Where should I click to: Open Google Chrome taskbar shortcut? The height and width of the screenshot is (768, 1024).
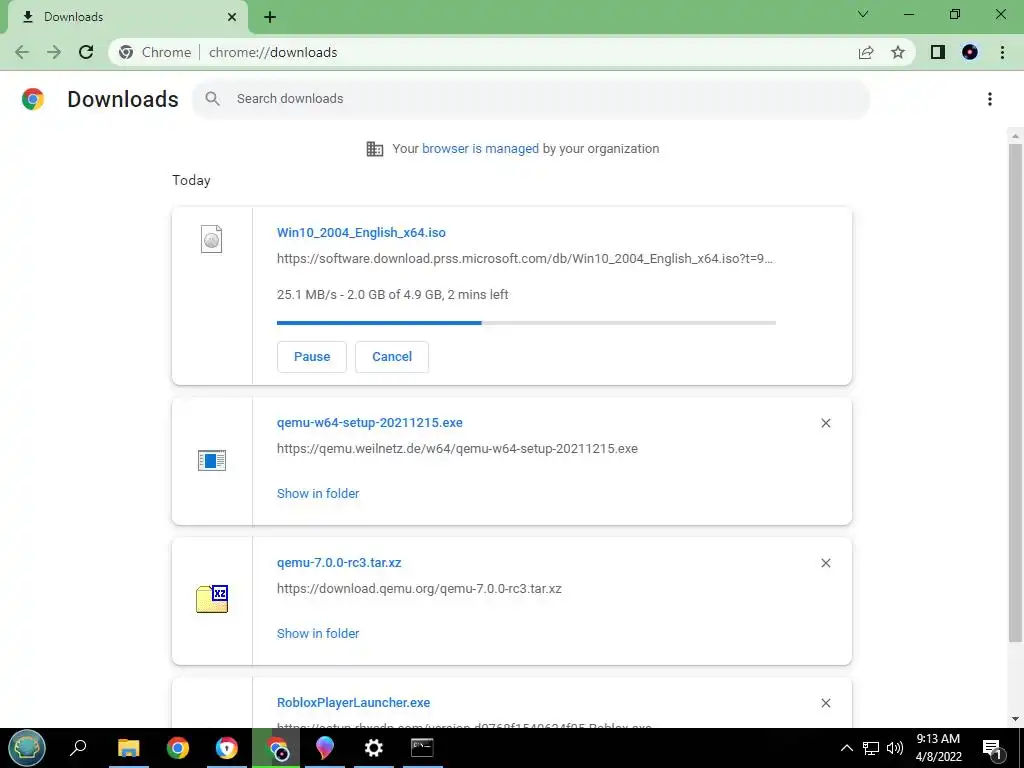point(178,748)
